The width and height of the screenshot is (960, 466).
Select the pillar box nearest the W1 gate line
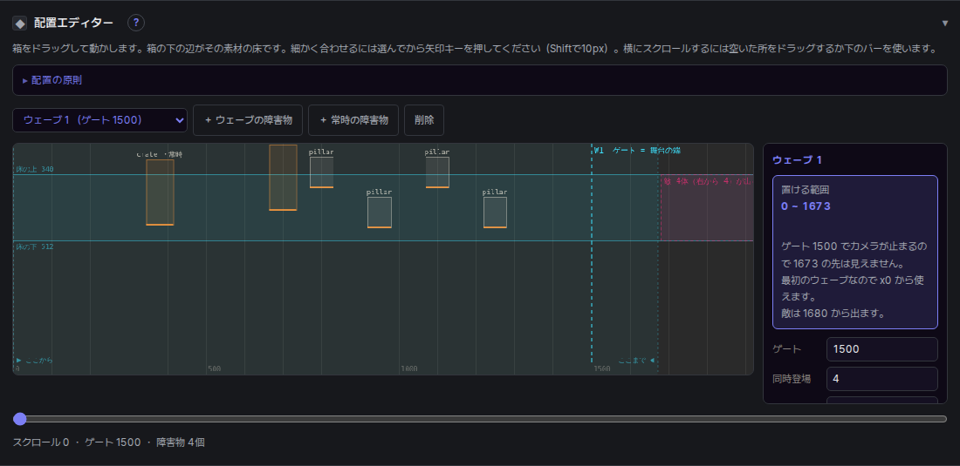pos(495,212)
